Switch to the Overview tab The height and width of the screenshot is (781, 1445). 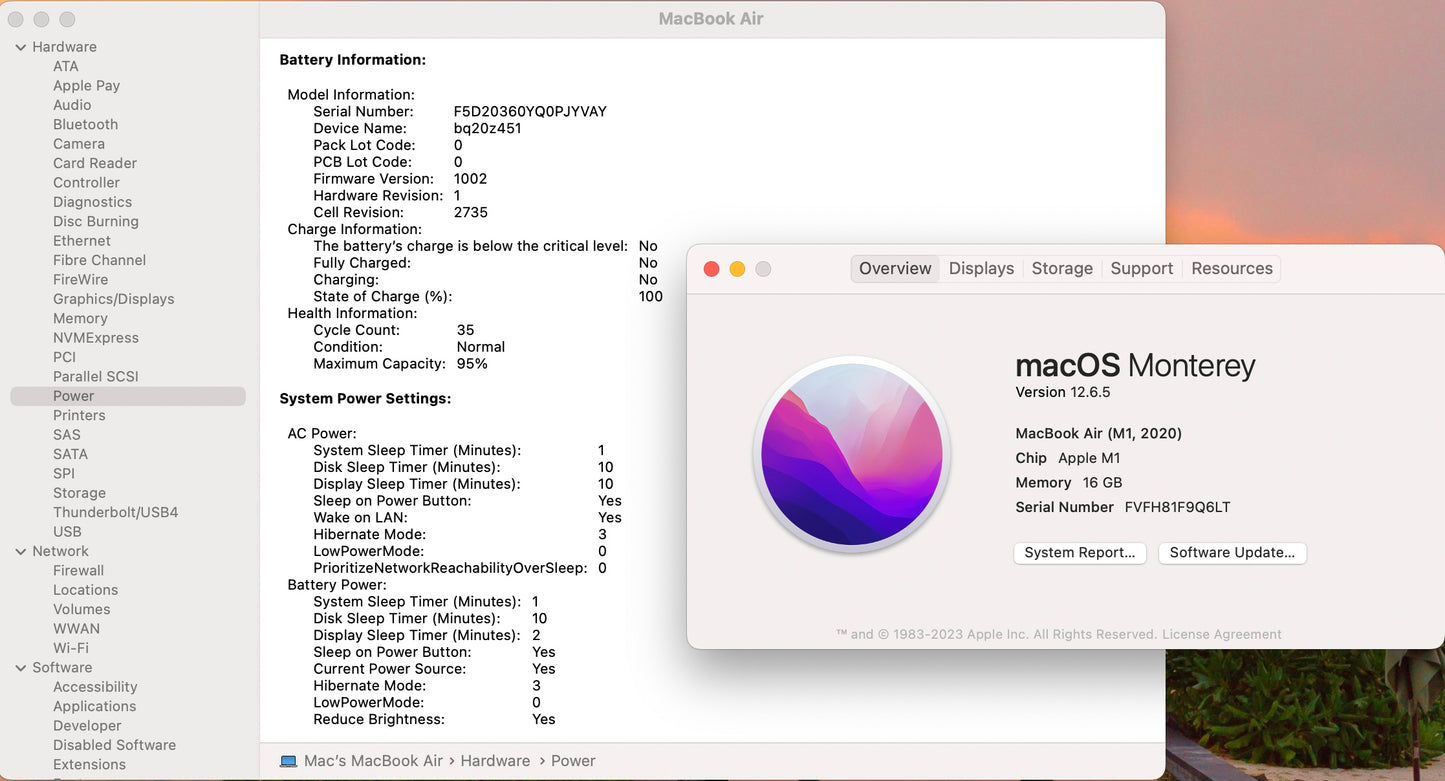pyautogui.click(x=895, y=268)
